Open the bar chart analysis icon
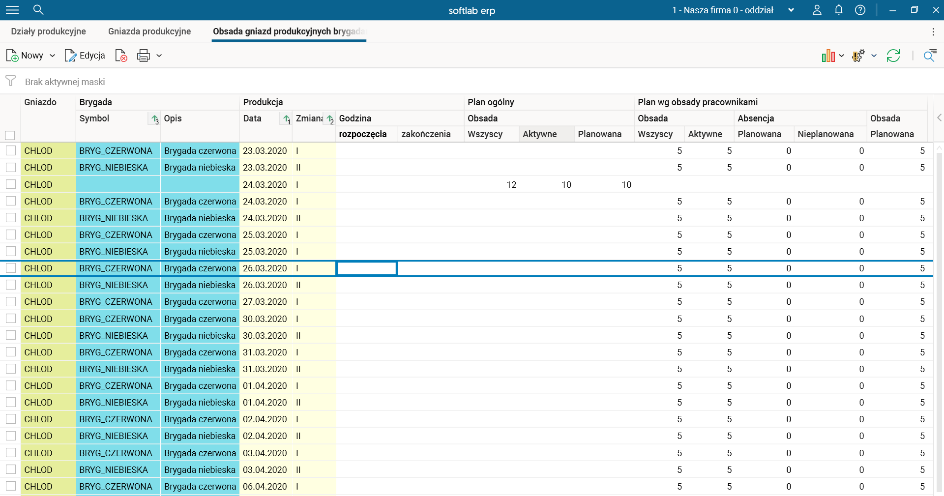 click(x=828, y=56)
